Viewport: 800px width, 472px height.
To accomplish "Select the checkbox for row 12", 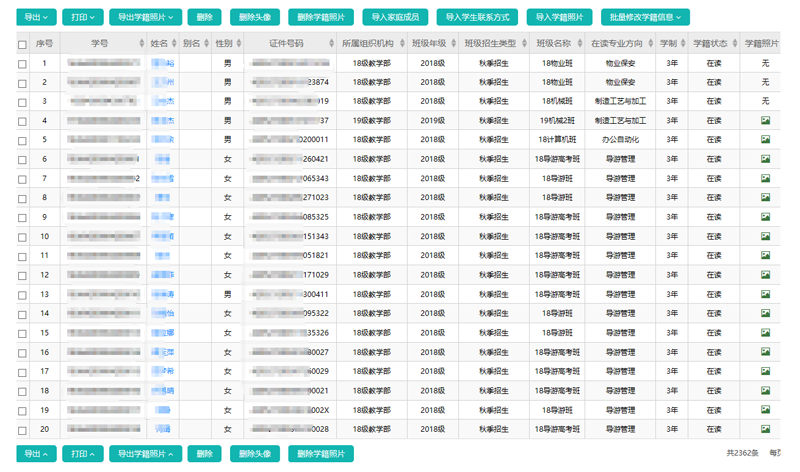I will [23, 275].
